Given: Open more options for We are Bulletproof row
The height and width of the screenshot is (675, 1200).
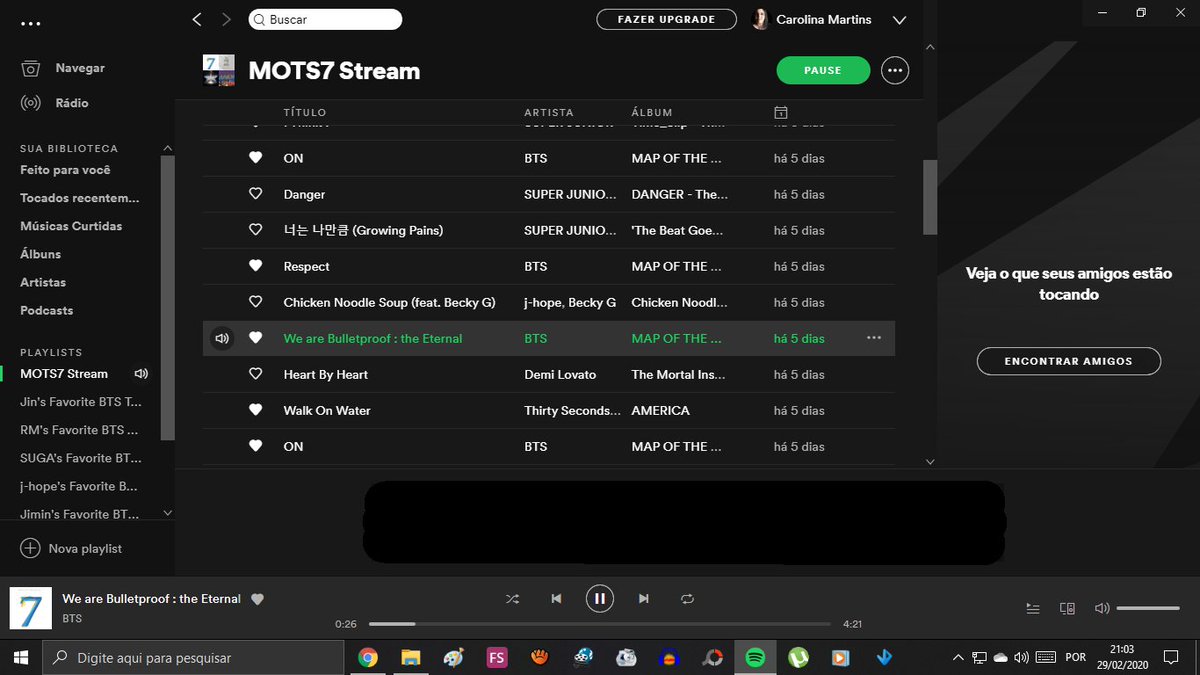Looking at the screenshot, I should pos(874,338).
